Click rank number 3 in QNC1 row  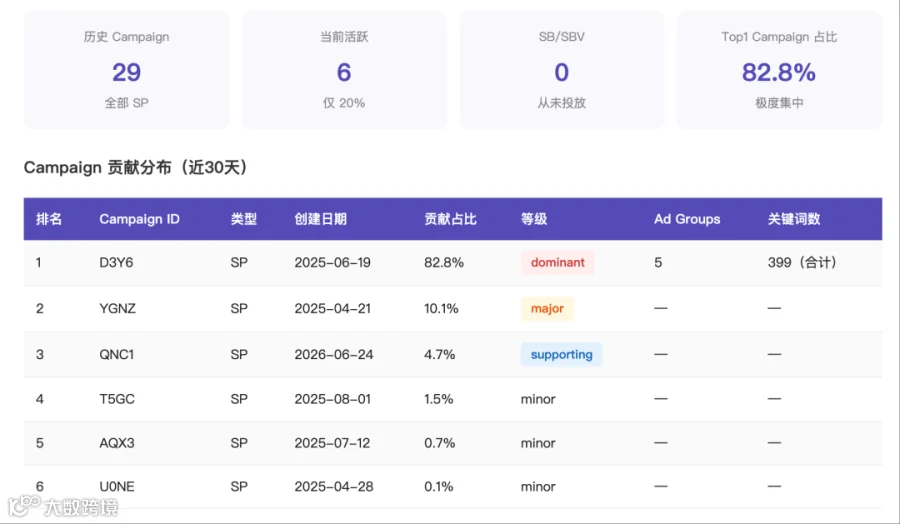point(40,354)
